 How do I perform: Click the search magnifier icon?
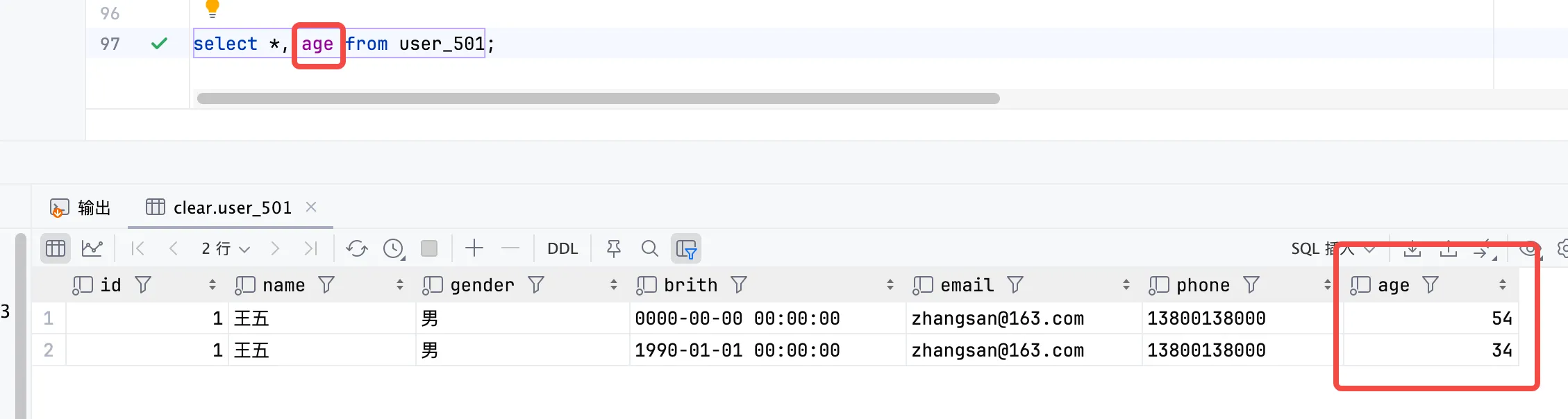(650, 248)
